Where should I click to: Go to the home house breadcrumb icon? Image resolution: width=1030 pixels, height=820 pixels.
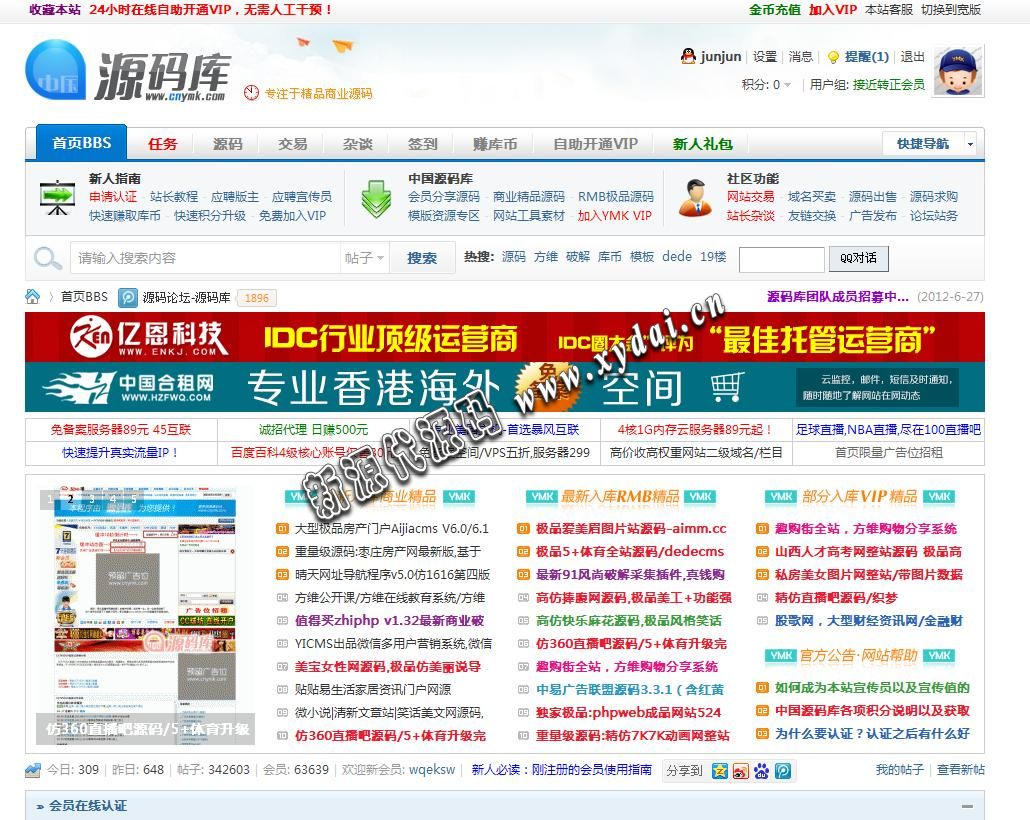(x=32, y=297)
